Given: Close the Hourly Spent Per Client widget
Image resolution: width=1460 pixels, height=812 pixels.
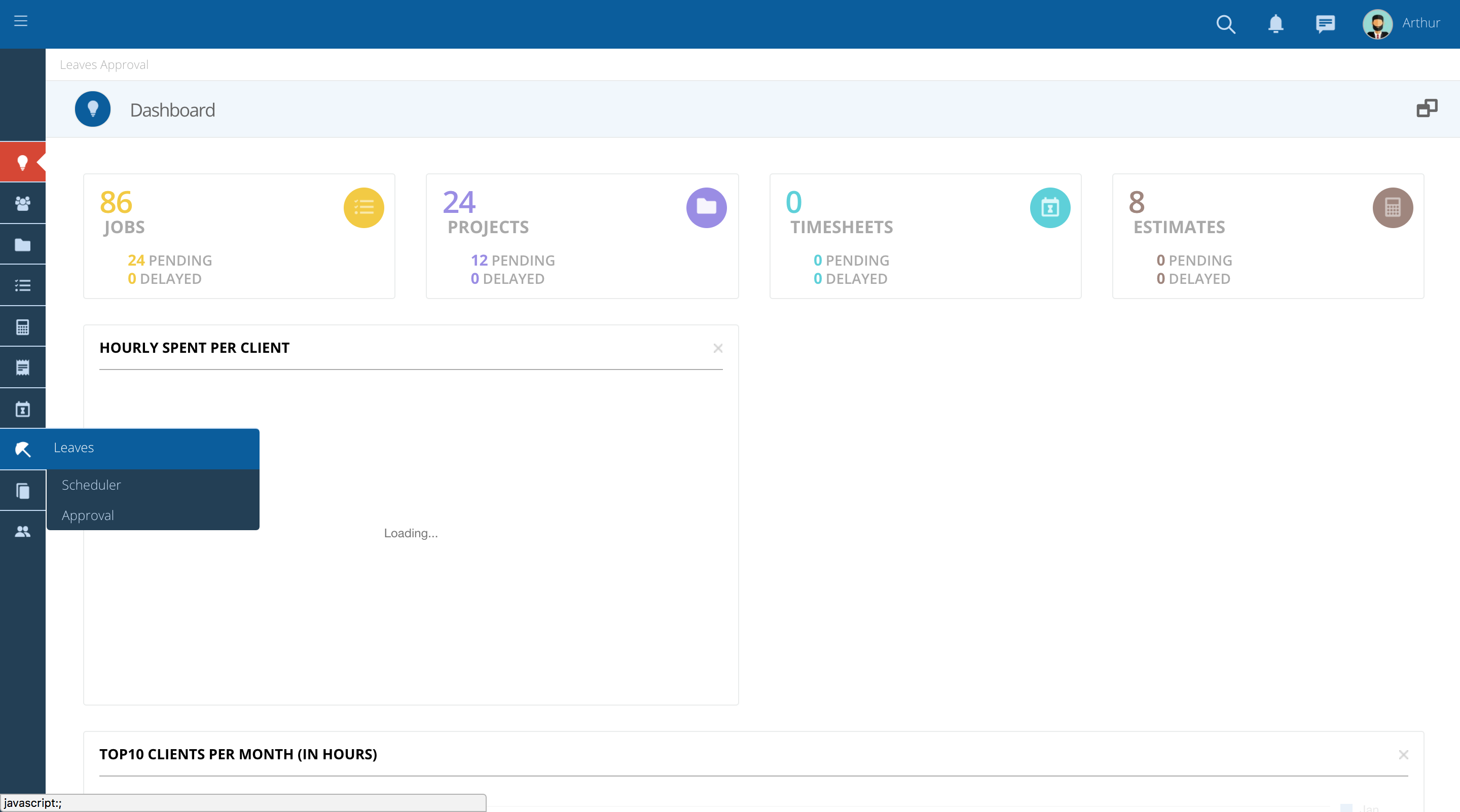Looking at the screenshot, I should [718, 348].
